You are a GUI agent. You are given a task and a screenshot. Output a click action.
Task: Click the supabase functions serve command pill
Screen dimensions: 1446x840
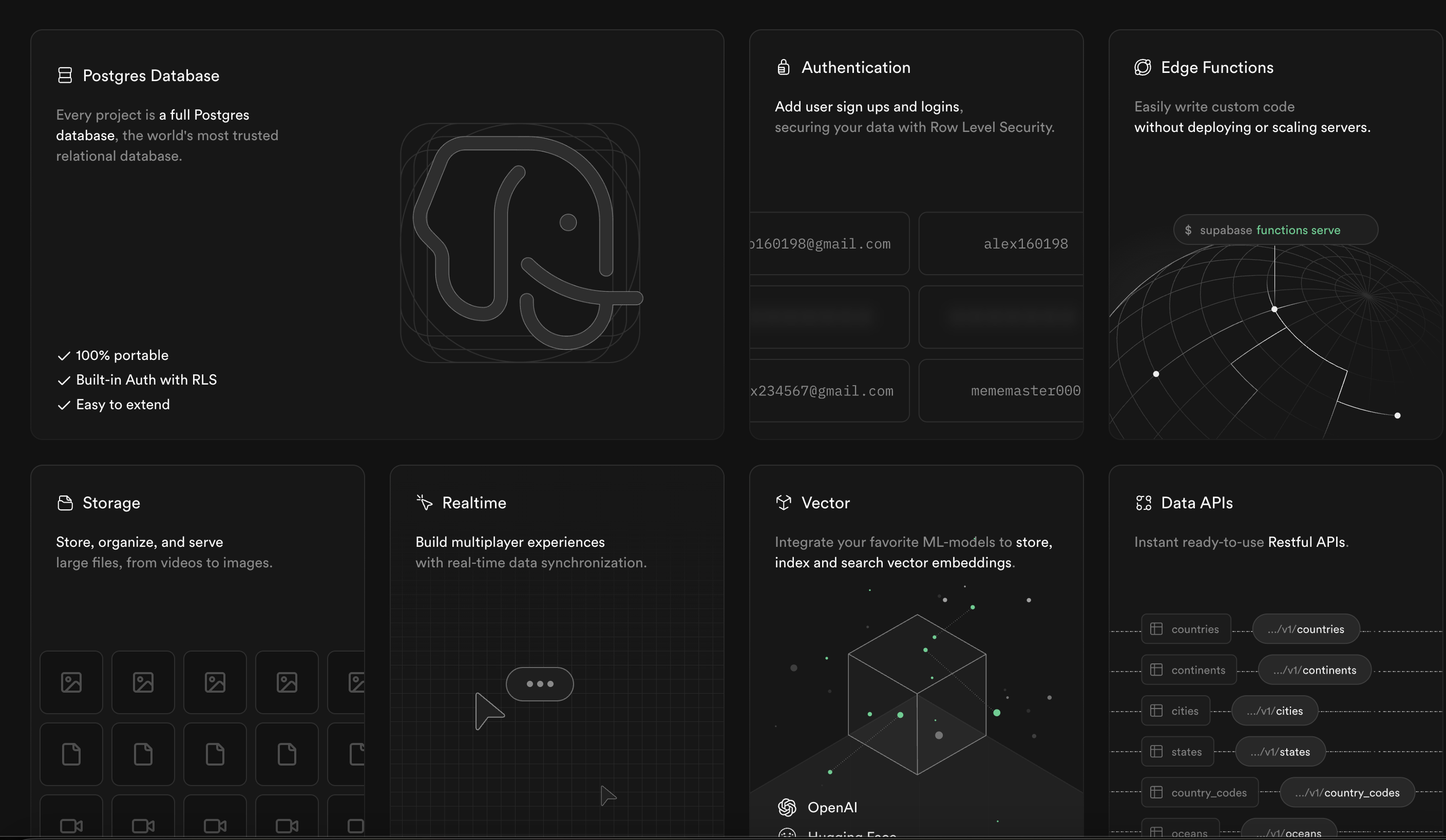pyautogui.click(x=1276, y=230)
